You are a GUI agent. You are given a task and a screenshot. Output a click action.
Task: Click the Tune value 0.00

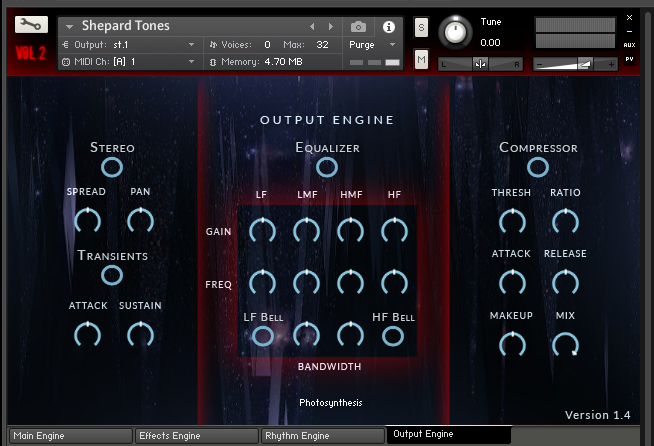coord(490,43)
